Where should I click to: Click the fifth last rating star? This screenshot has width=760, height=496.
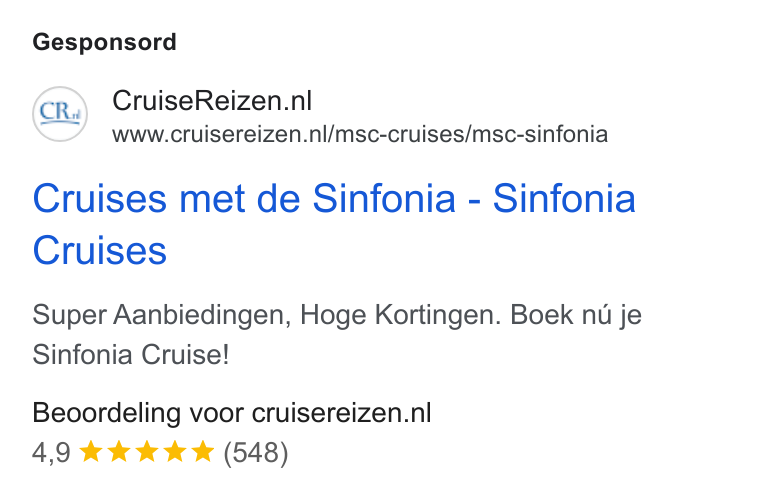click(x=203, y=452)
